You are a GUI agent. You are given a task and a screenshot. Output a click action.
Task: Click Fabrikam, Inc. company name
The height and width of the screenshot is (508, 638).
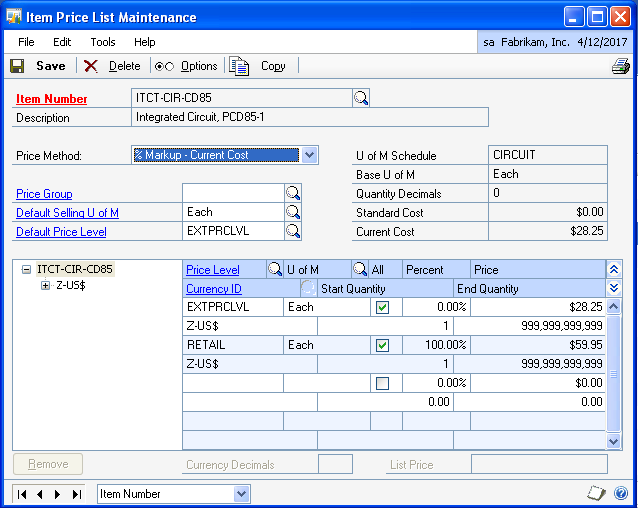pos(535,42)
